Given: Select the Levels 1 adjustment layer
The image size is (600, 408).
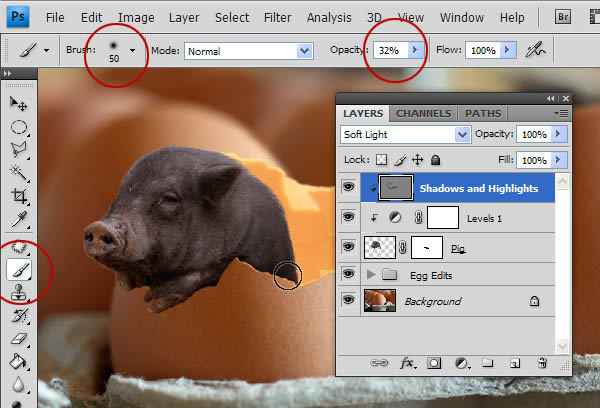Looking at the screenshot, I should (458, 217).
